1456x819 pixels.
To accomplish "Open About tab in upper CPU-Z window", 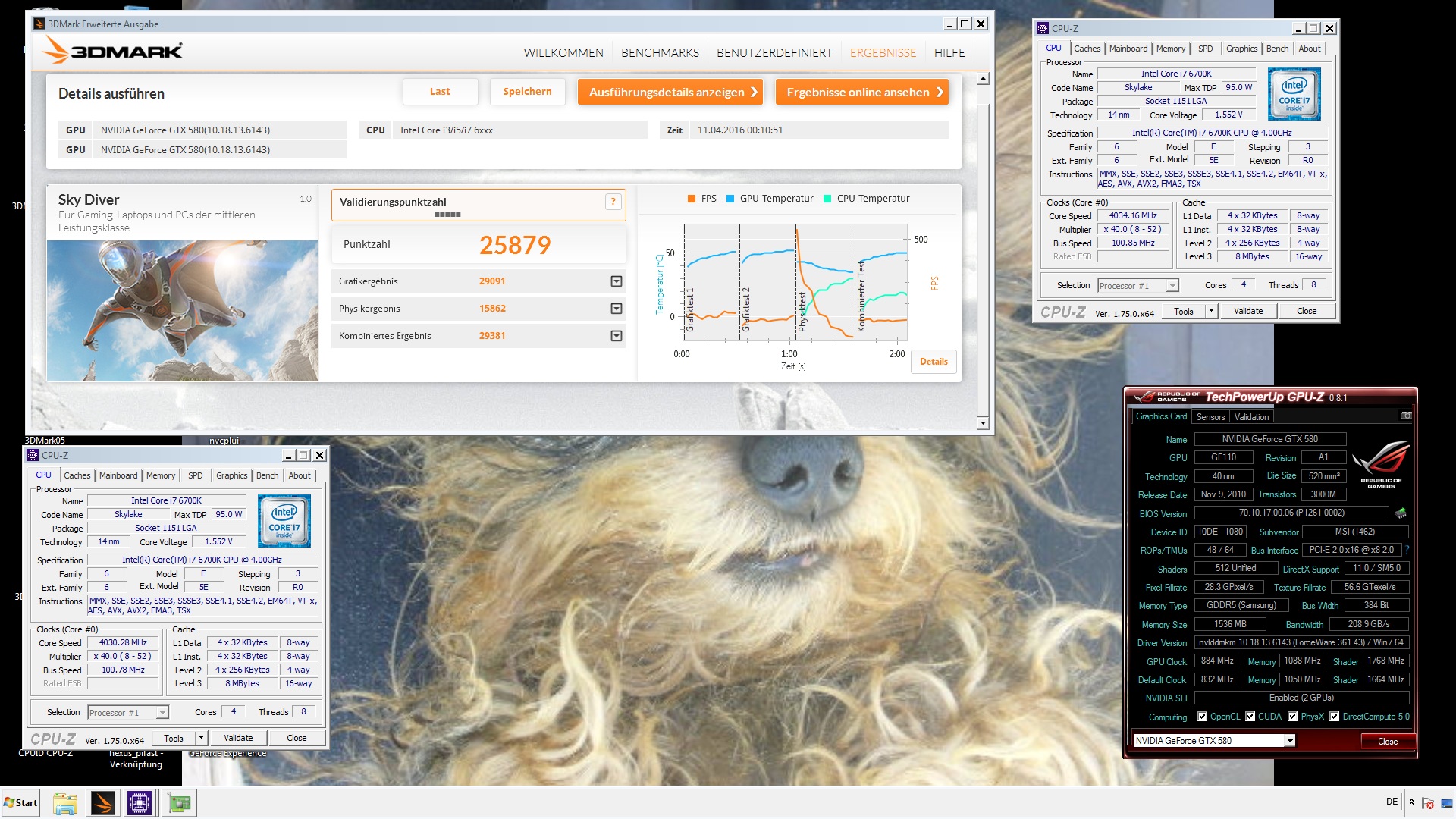I will pyautogui.click(x=1310, y=49).
